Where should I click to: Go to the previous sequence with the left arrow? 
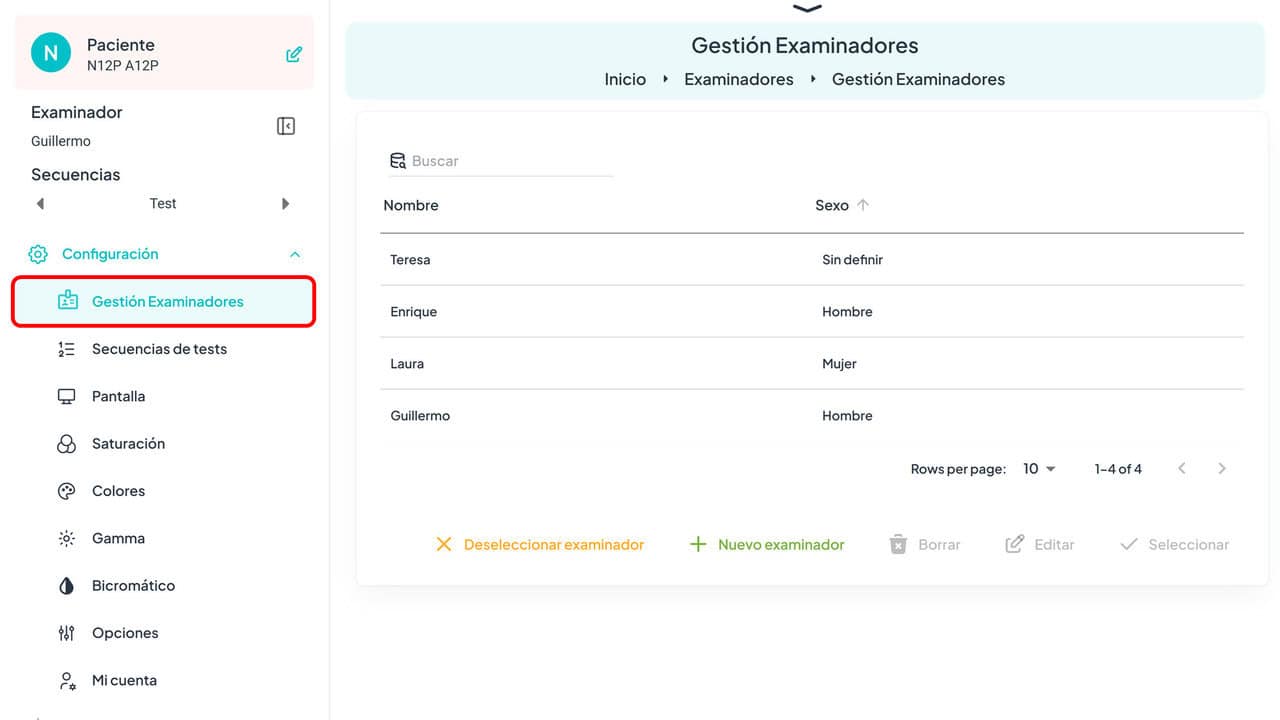(40, 204)
